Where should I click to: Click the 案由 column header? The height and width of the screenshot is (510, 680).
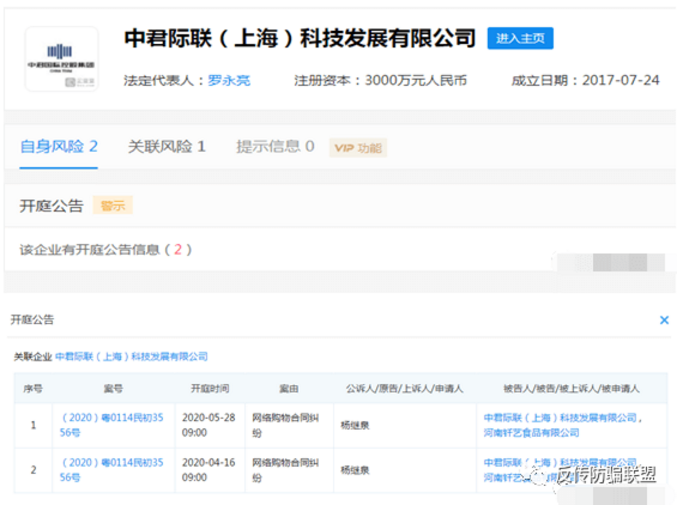289,389
